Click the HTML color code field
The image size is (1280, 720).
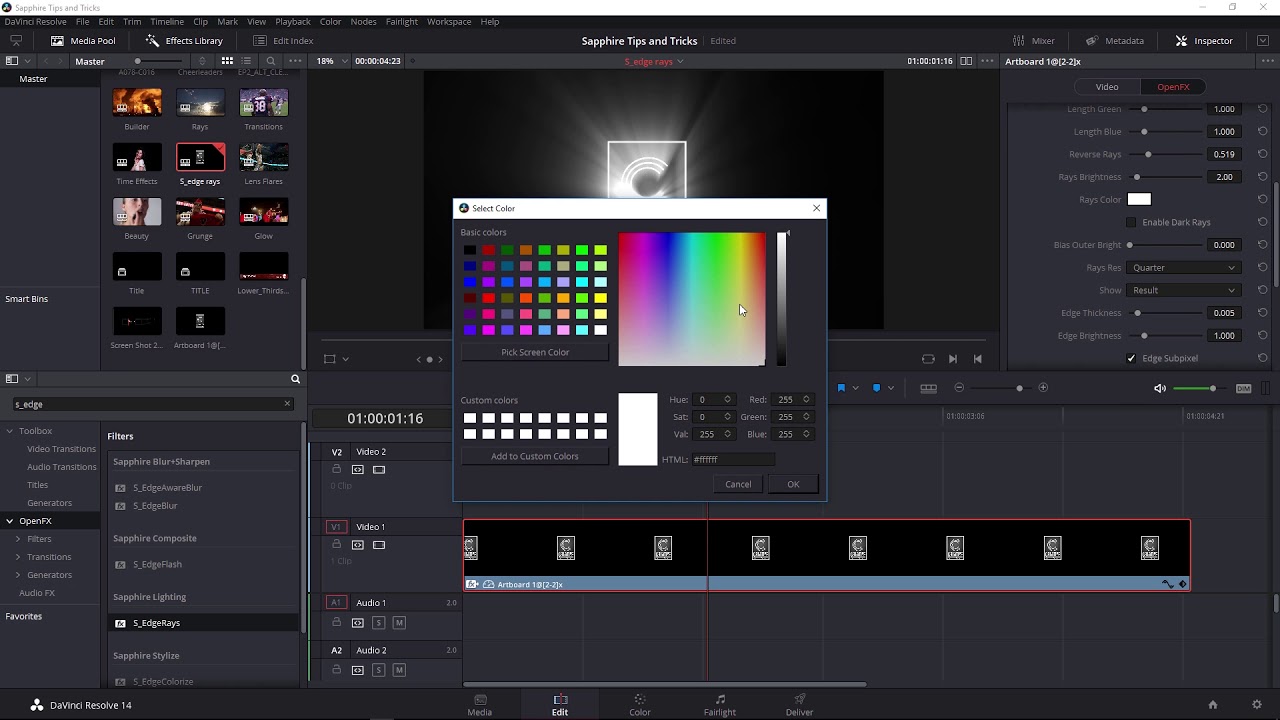click(733, 459)
